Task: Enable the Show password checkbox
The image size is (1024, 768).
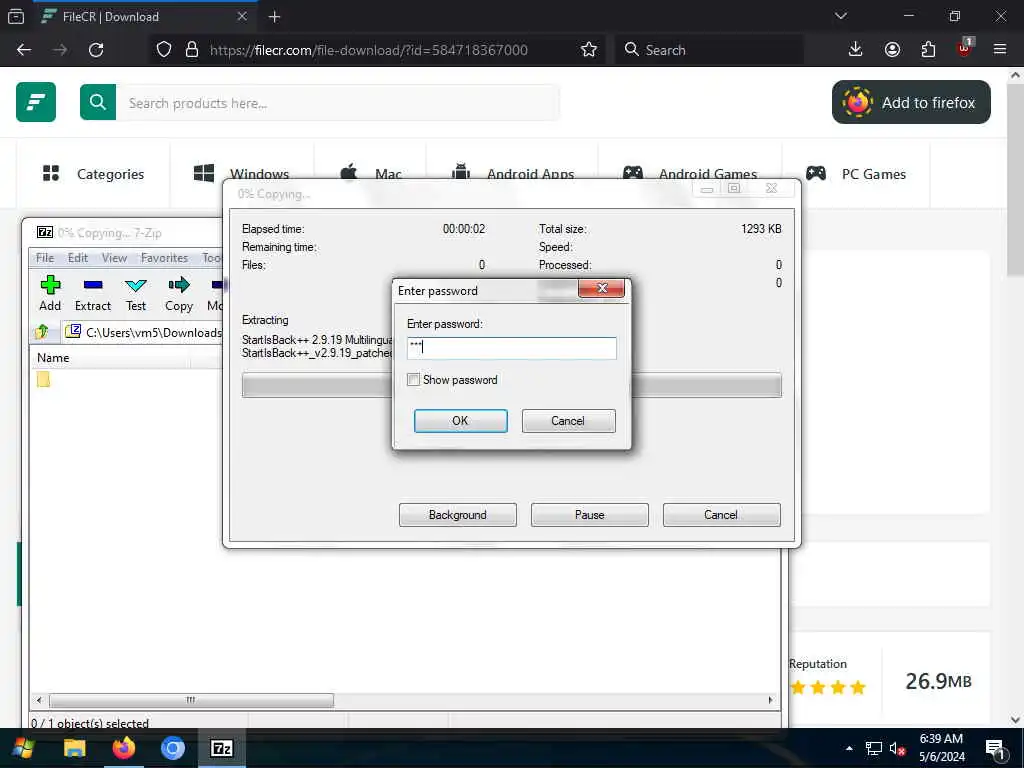Action: point(413,379)
